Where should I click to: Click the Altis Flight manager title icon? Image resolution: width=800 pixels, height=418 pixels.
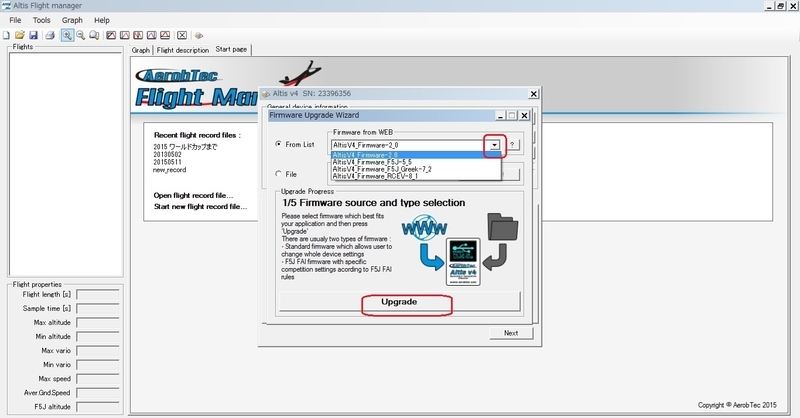coord(6,6)
